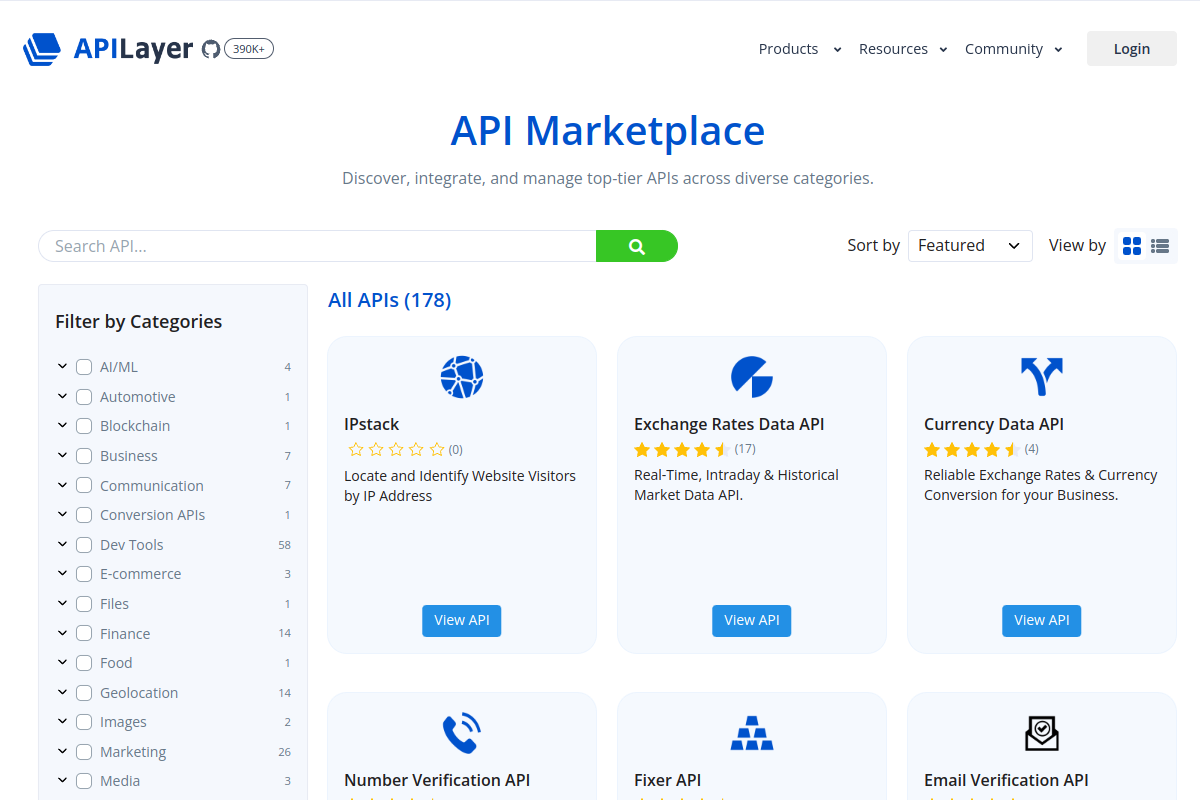Enable the Dev Tools category filter
Image resolution: width=1200 pixels, height=800 pixels.
(x=84, y=545)
